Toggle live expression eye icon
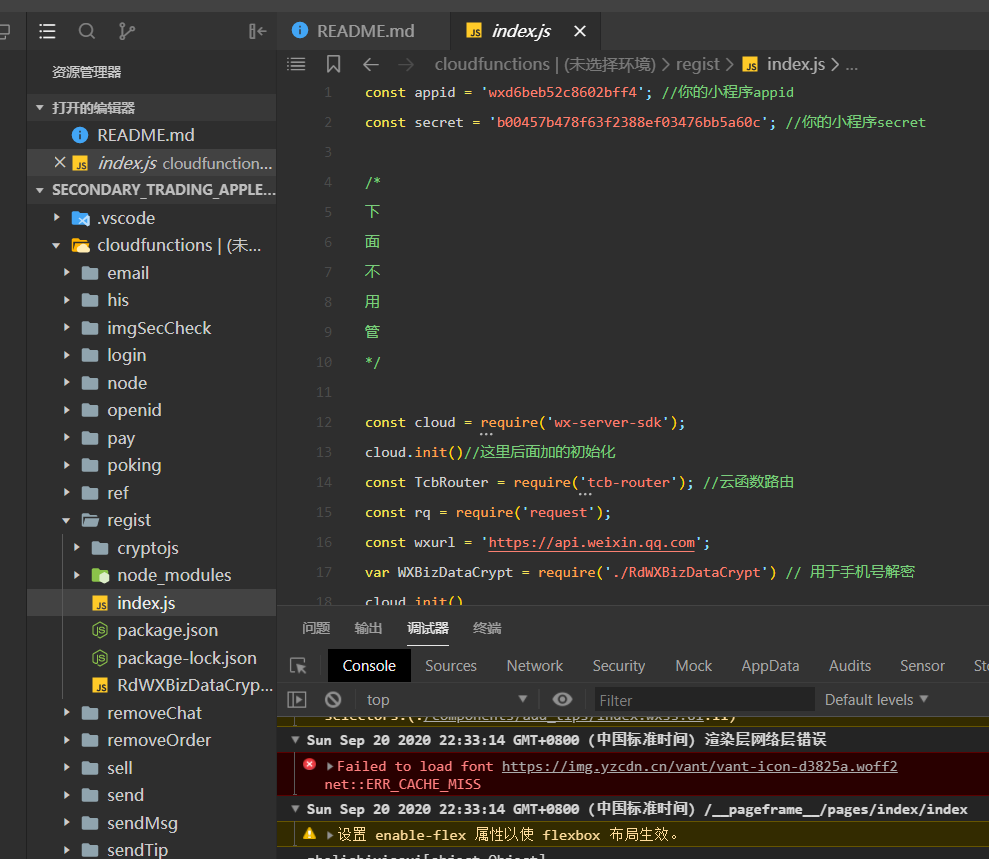The image size is (989, 859). tap(562, 699)
